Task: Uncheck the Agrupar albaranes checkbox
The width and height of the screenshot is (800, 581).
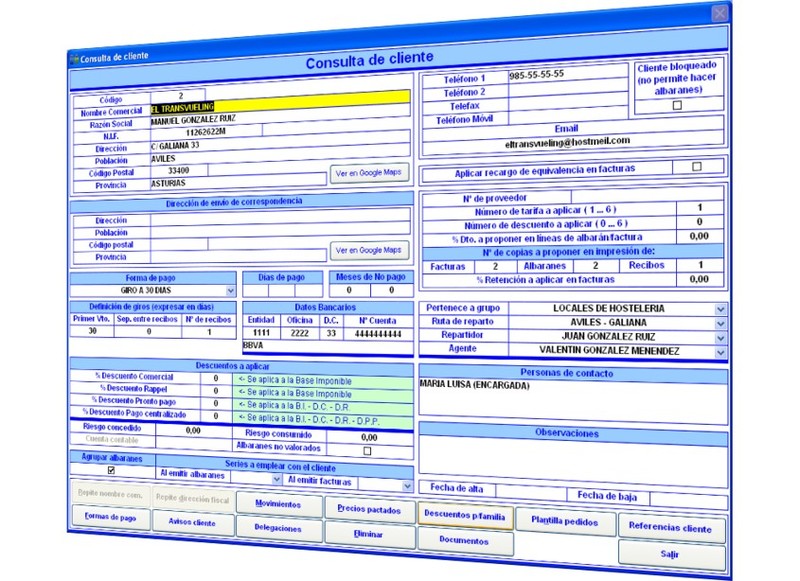Action: (111, 470)
